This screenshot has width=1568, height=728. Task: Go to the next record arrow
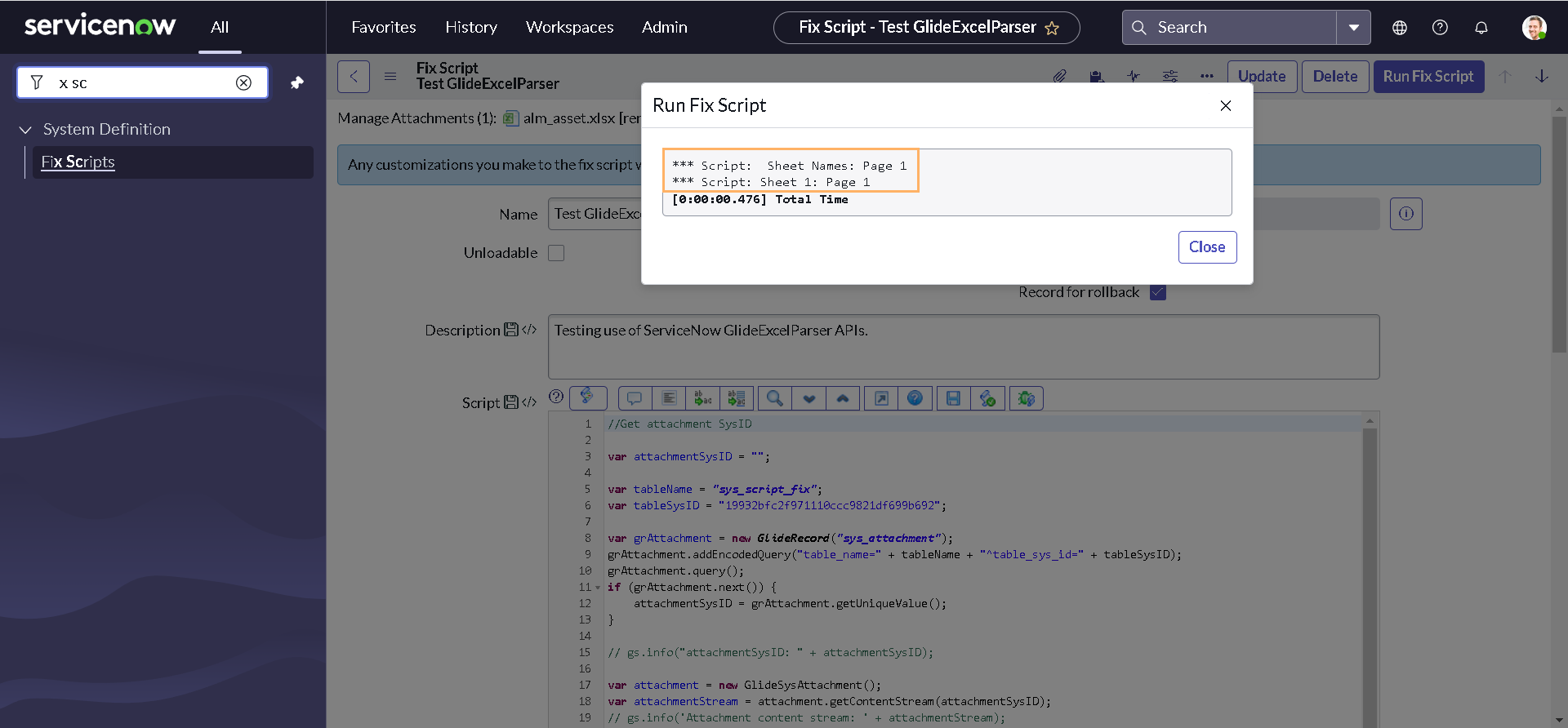click(x=1542, y=76)
